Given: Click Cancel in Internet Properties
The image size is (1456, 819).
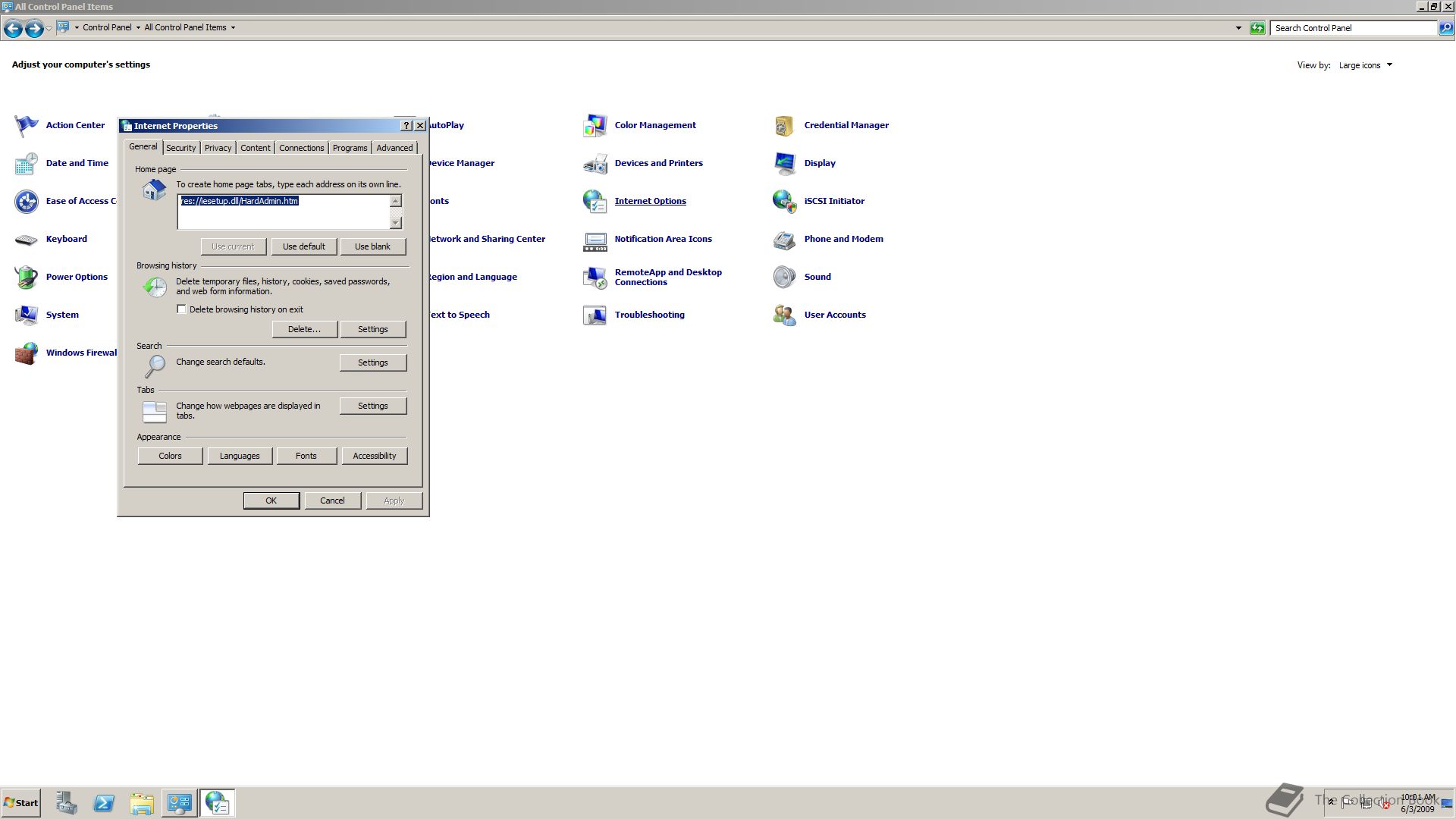Looking at the screenshot, I should (x=332, y=500).
